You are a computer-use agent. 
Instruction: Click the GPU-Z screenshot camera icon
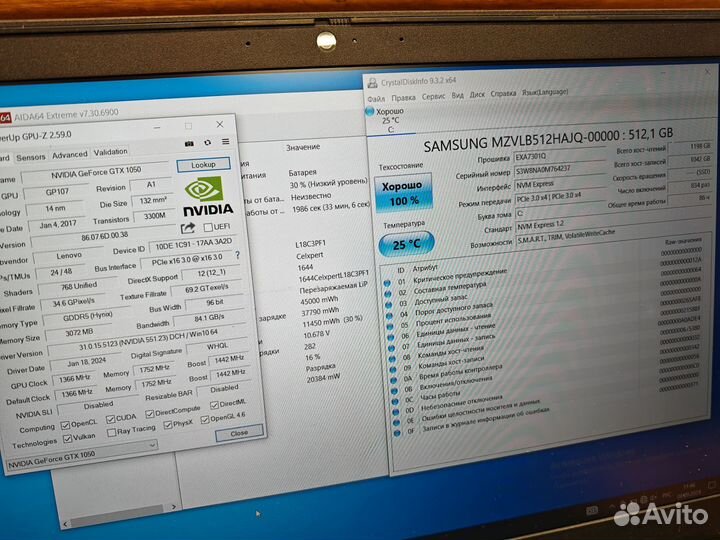tap(189, 144)
